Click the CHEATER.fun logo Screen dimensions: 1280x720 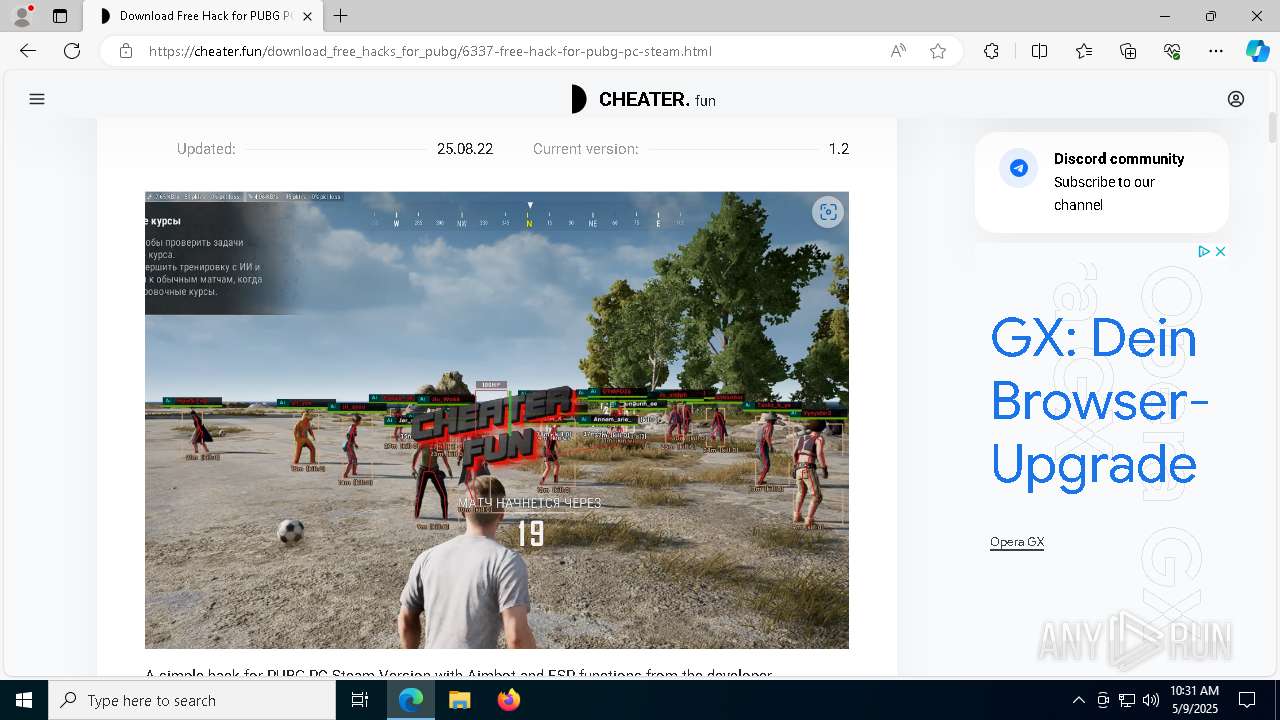click(643, 99)
